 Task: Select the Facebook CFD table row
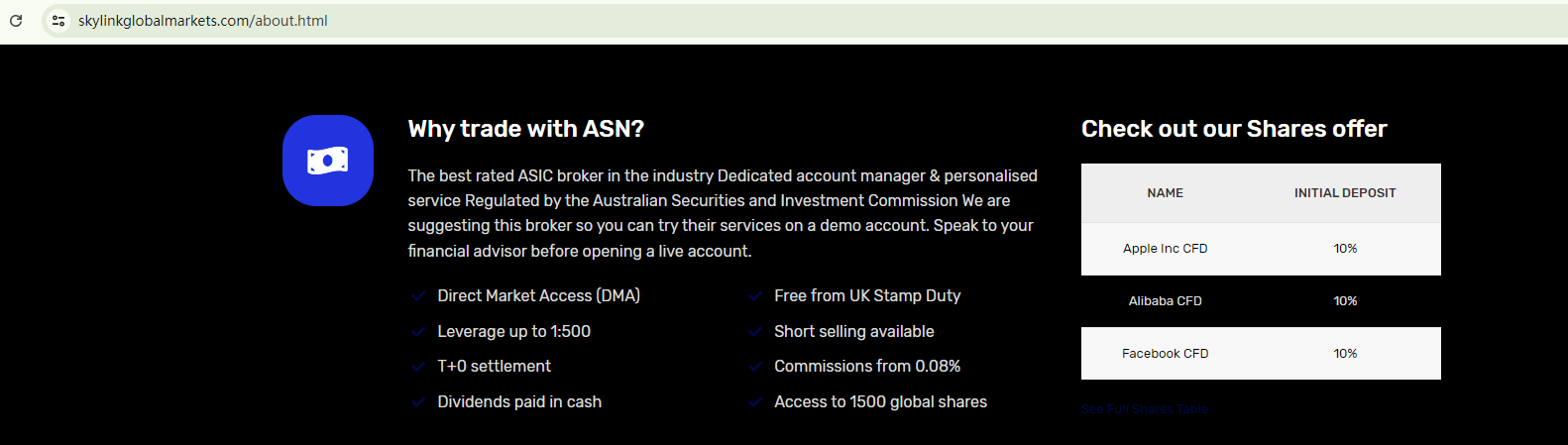tap(1165, 354)
